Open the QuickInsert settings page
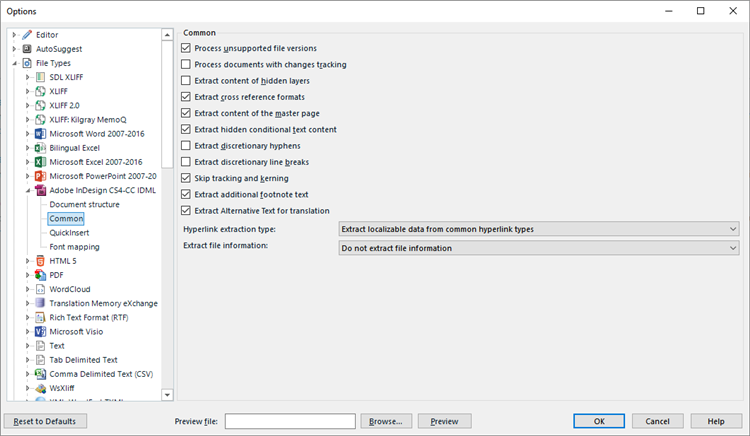The image size is (750, 436). tap(69, 233)
